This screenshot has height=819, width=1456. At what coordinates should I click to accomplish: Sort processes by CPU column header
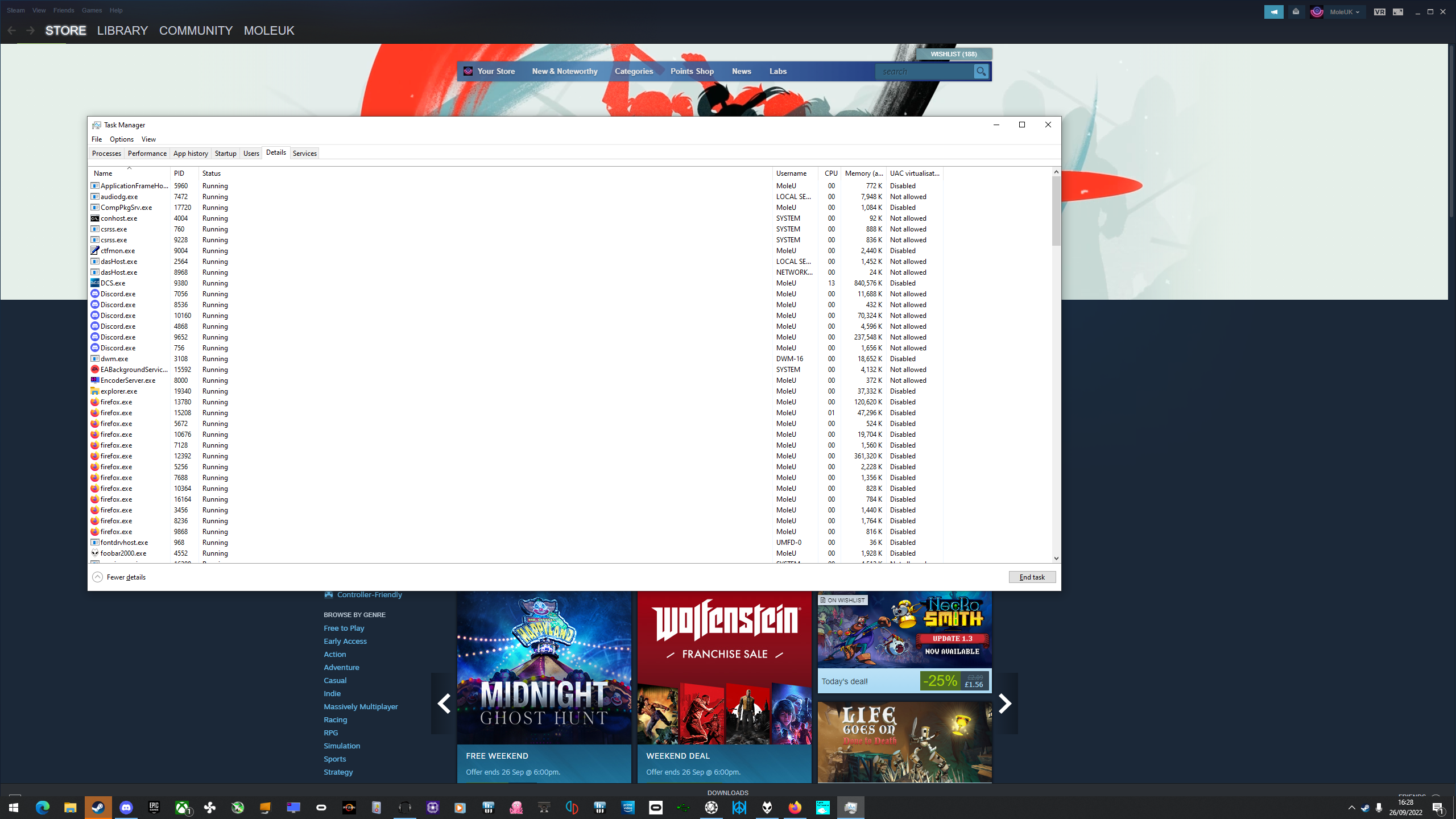tap(830, 173)
